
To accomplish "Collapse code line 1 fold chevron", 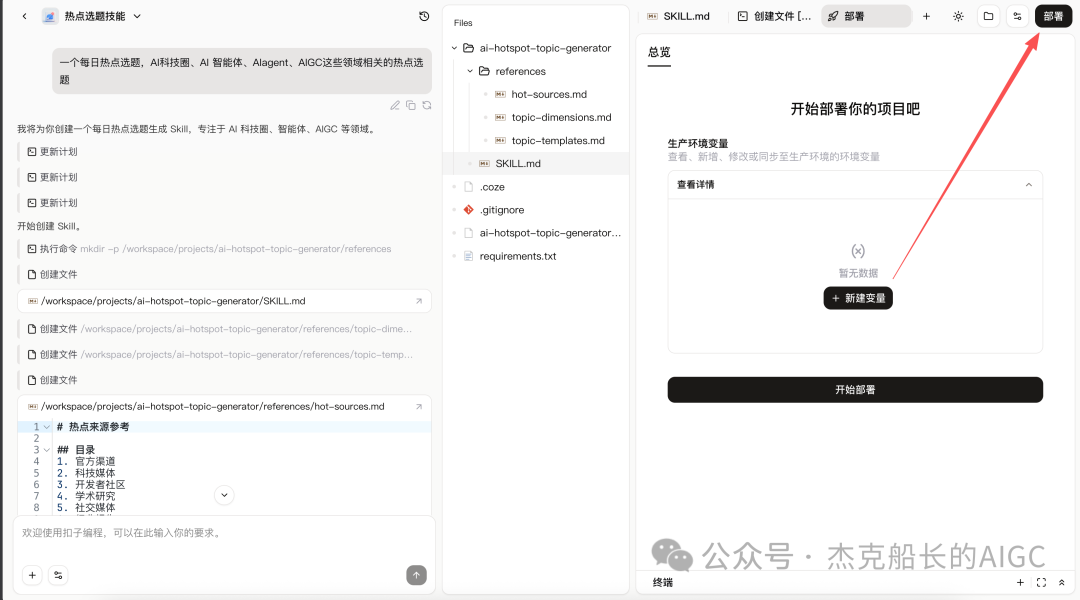I will tap(47, 427).
